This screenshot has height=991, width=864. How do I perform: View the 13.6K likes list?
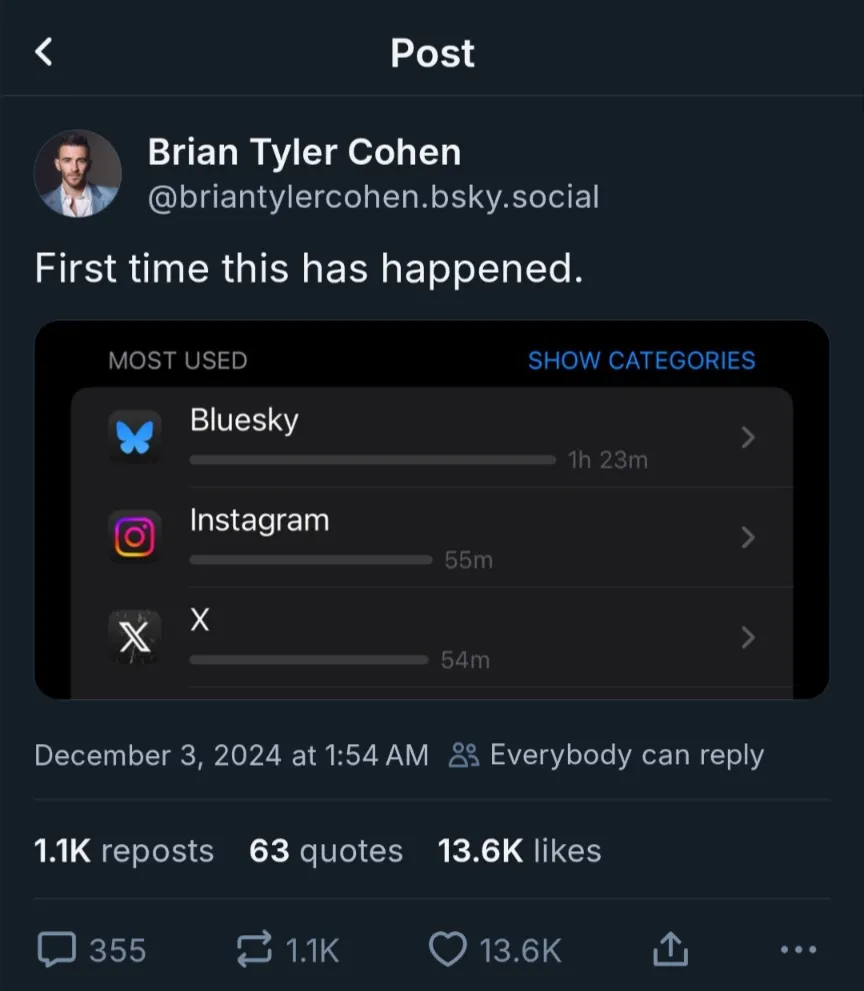519,851
